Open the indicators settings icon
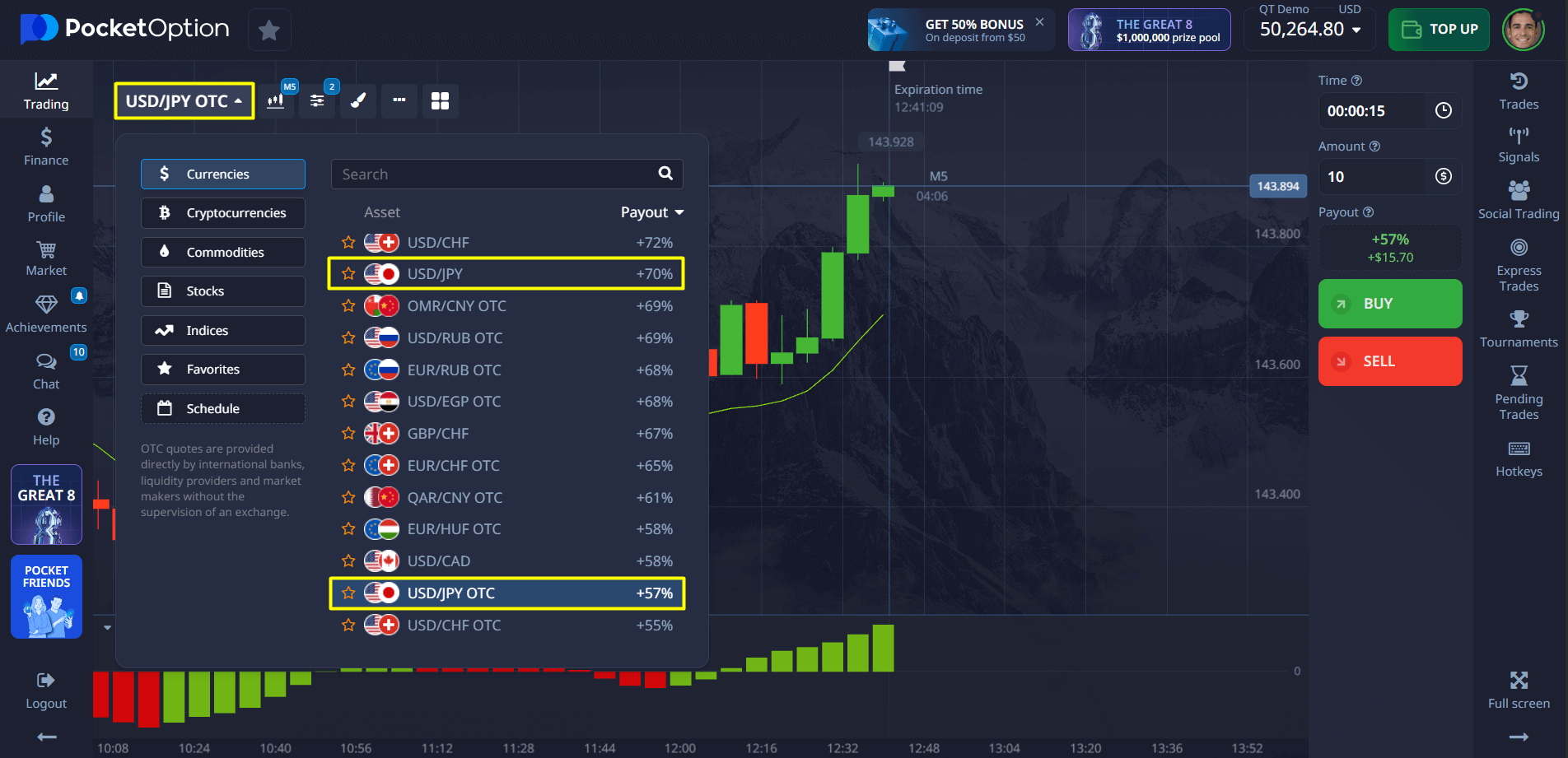The width and height of the screenshot is (1568, 758). pos(317,101)
